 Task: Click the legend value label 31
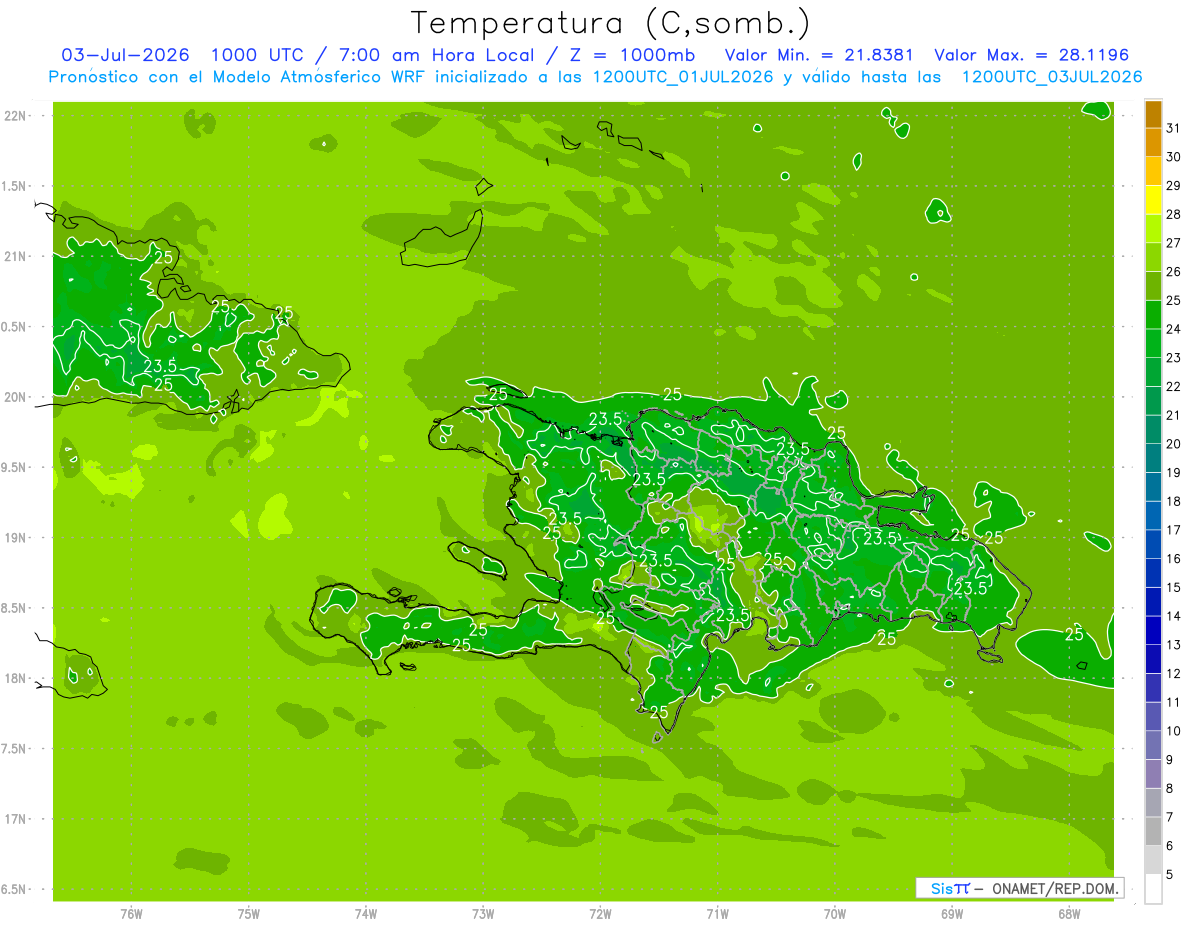(x=1173, y=128)
